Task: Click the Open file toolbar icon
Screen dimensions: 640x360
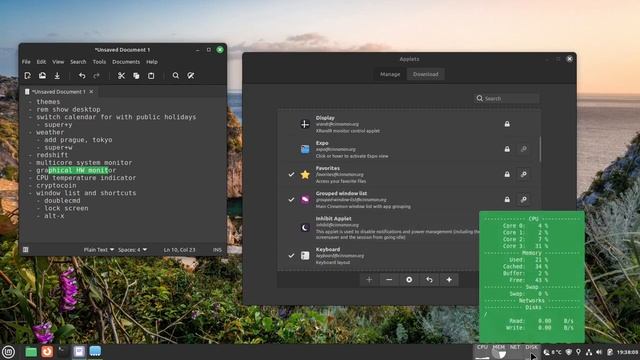Action: [x=42, y=76]
